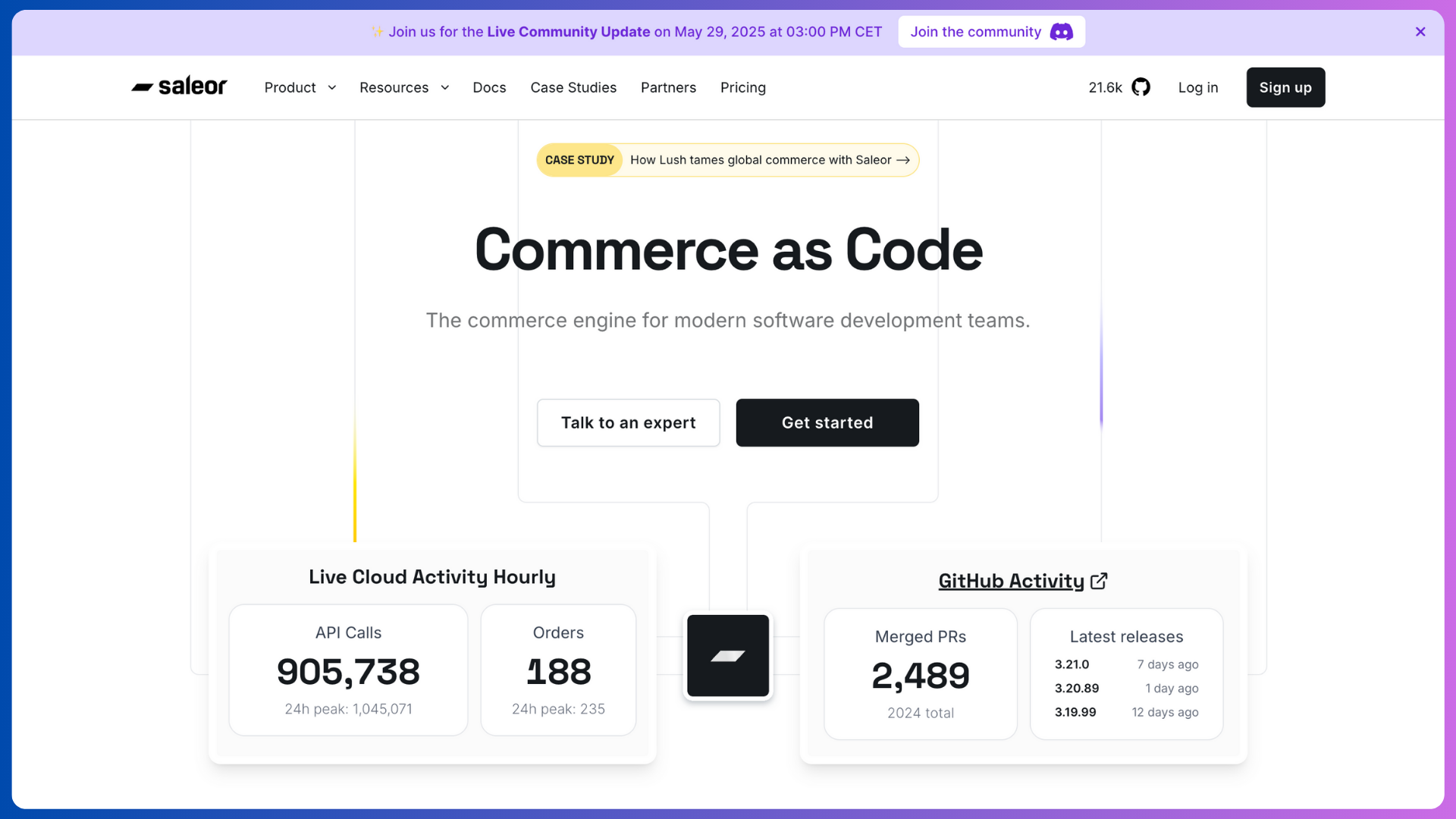
Task: Click the 24h peak: 235 text
Action: point(558,709)
